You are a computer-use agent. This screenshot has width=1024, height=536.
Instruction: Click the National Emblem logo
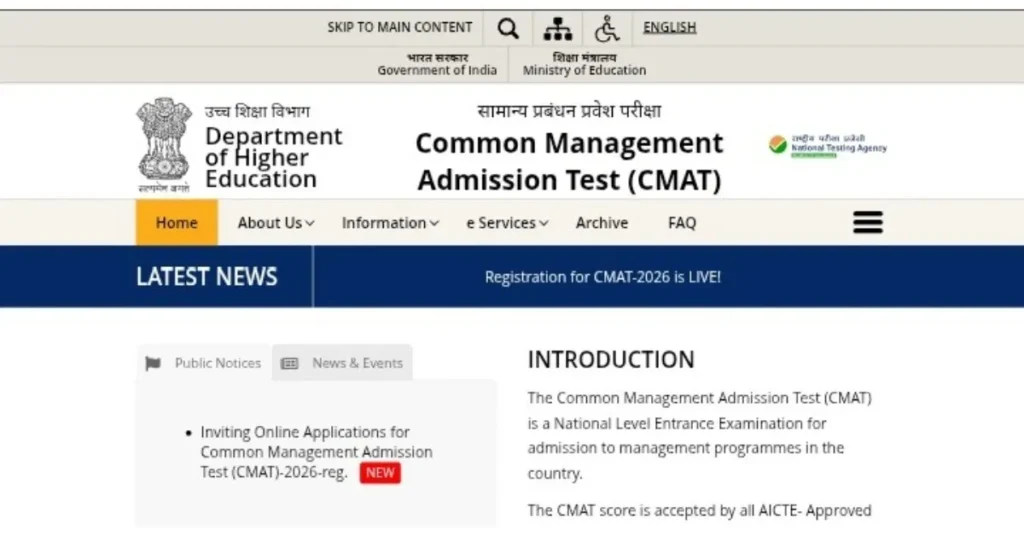164,144
